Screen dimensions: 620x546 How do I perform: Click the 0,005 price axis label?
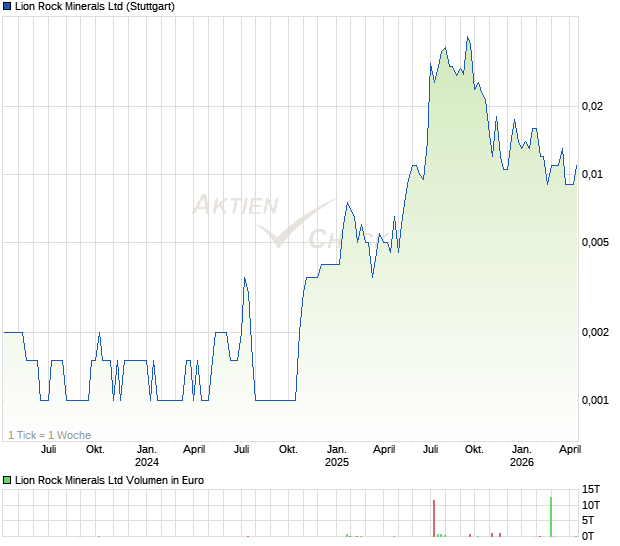click(595, 242)
